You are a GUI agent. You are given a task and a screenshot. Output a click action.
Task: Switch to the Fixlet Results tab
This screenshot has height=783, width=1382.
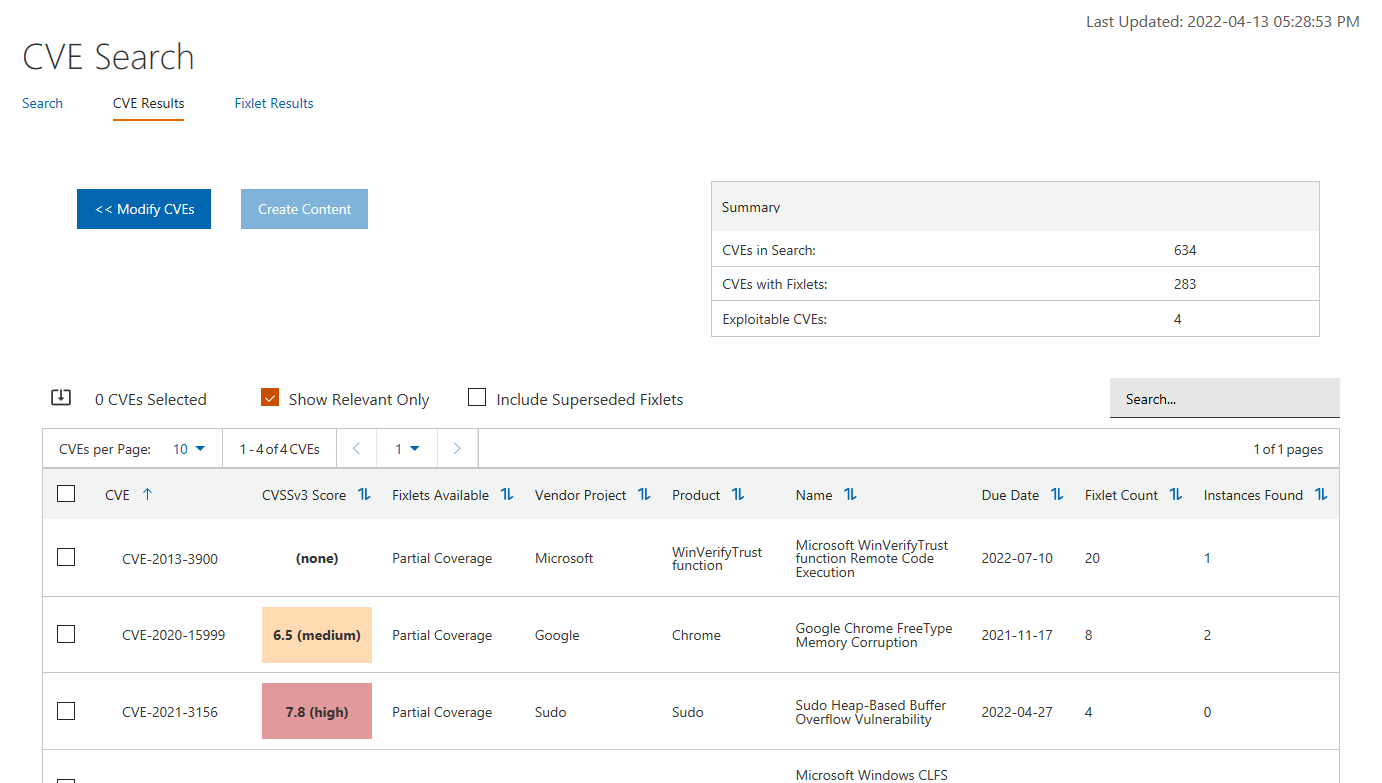click(x=274, y=103)
